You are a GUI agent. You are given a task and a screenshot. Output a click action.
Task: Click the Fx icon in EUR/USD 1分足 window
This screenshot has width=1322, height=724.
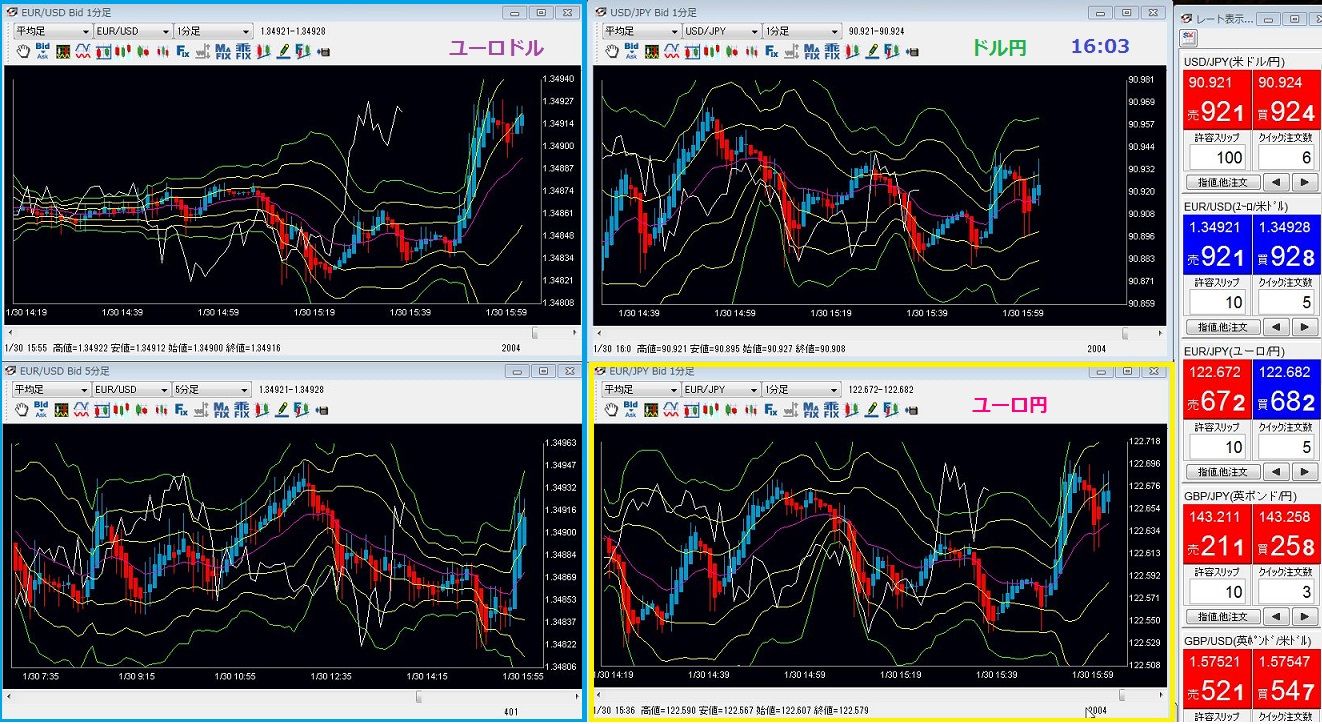tap(183, 51)
